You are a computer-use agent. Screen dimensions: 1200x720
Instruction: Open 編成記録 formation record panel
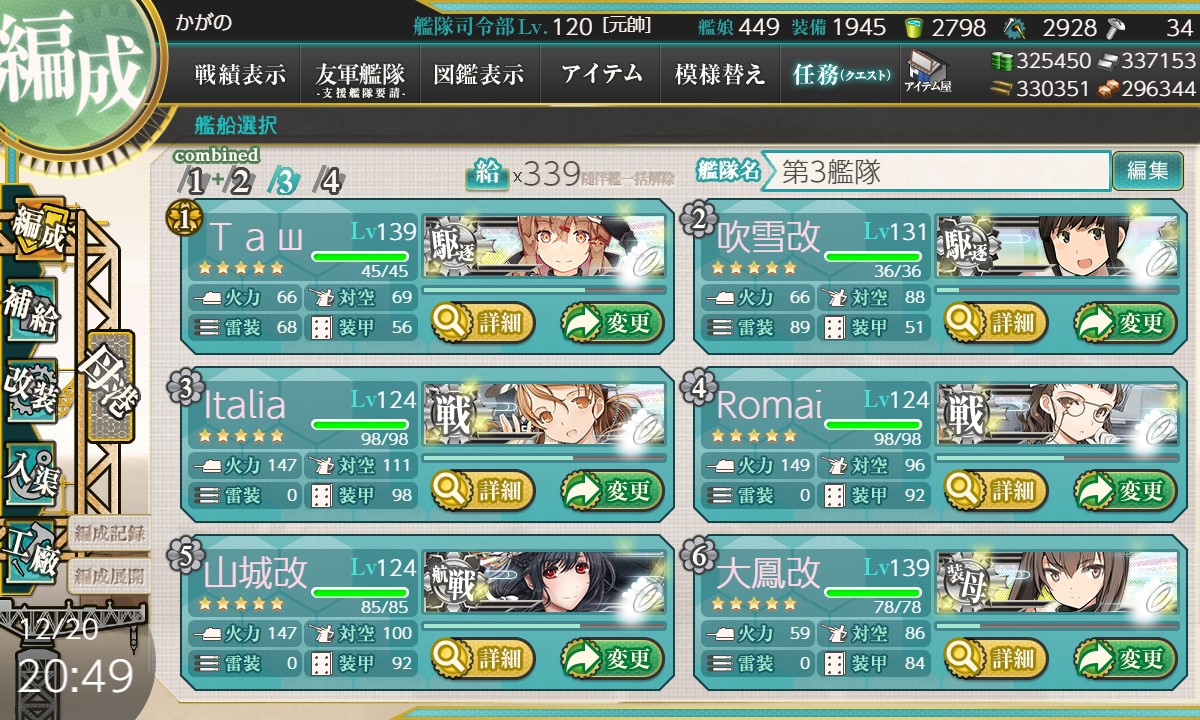[109, 534]
